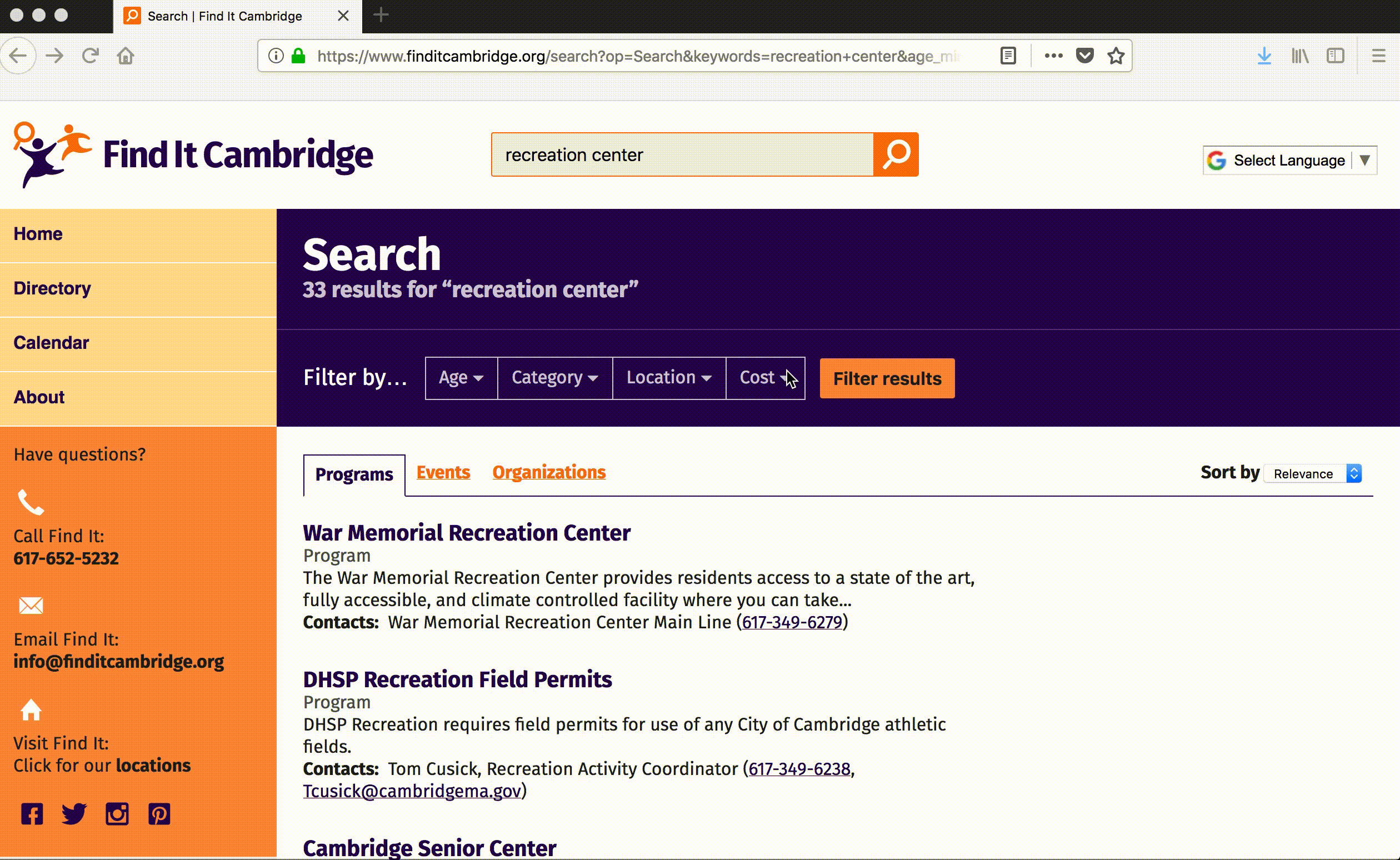Go to the browser home page
1400x860 pixels.
[126, 56]
